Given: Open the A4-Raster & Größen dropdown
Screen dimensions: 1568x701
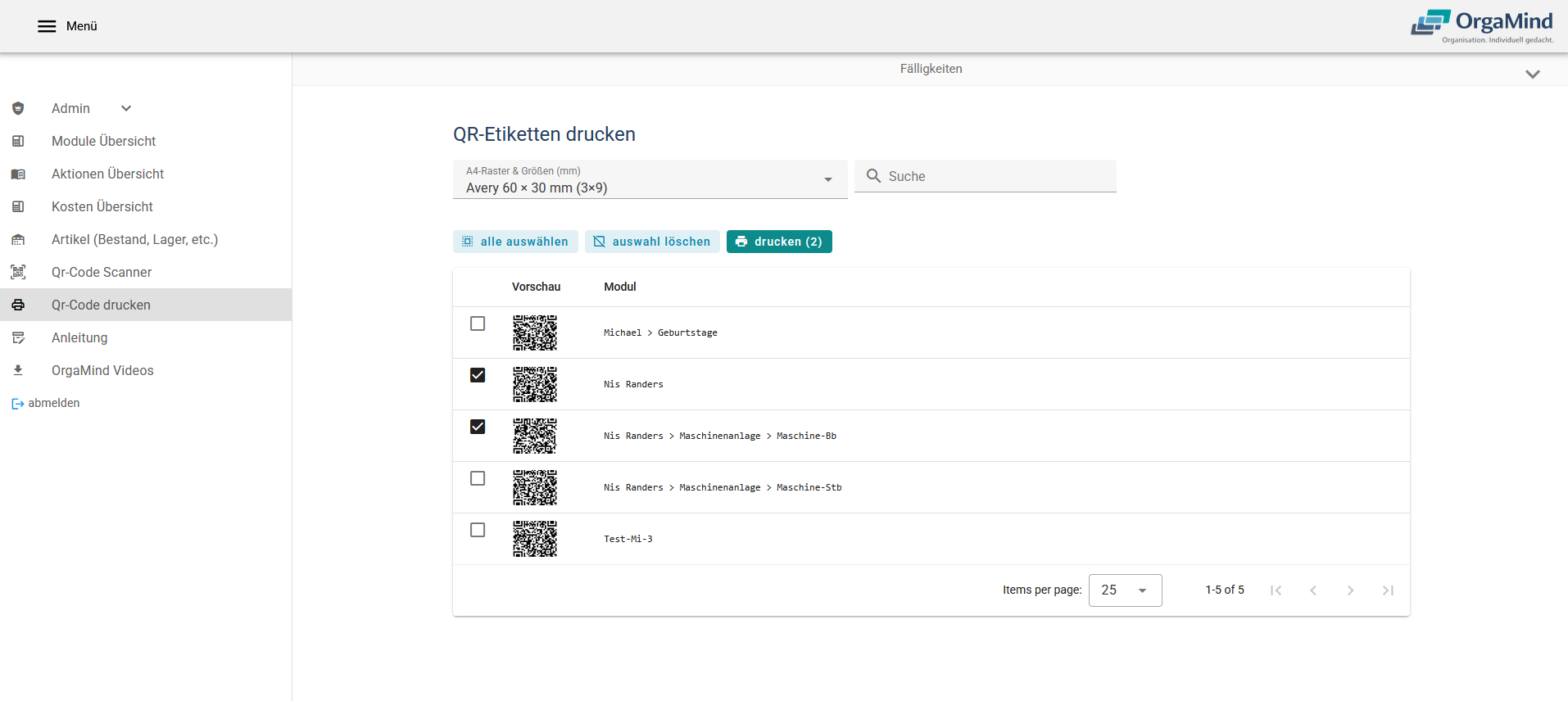Looking at the screenshot, I should [x=650, y=179].
